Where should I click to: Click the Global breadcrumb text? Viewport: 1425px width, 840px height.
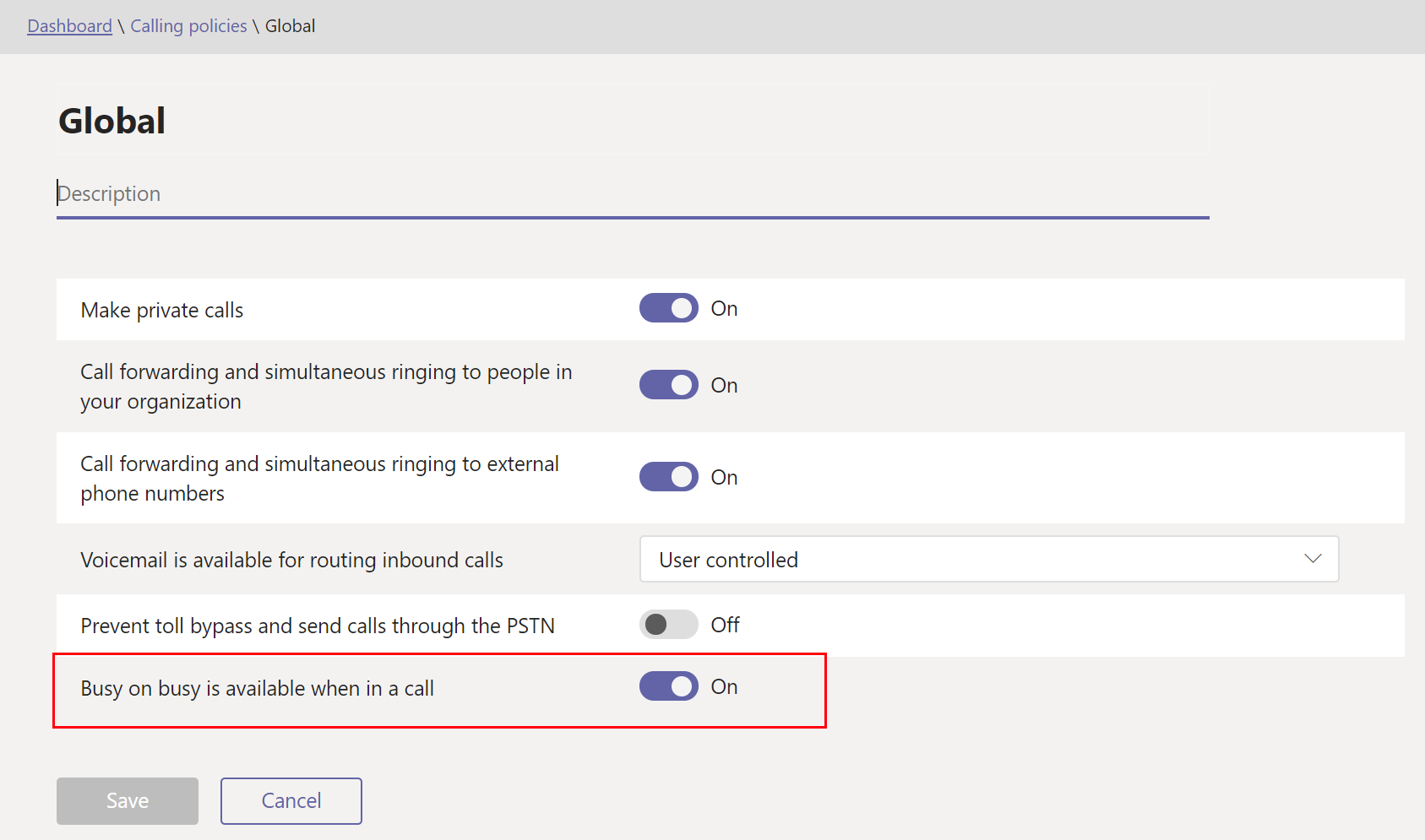click(x=290, y=26)
